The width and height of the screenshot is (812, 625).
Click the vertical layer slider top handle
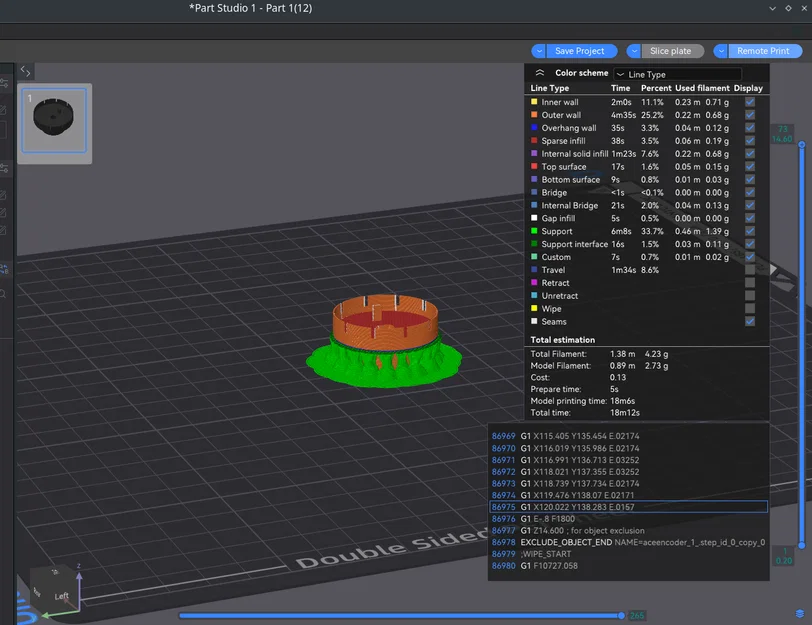tap(802, 144)
